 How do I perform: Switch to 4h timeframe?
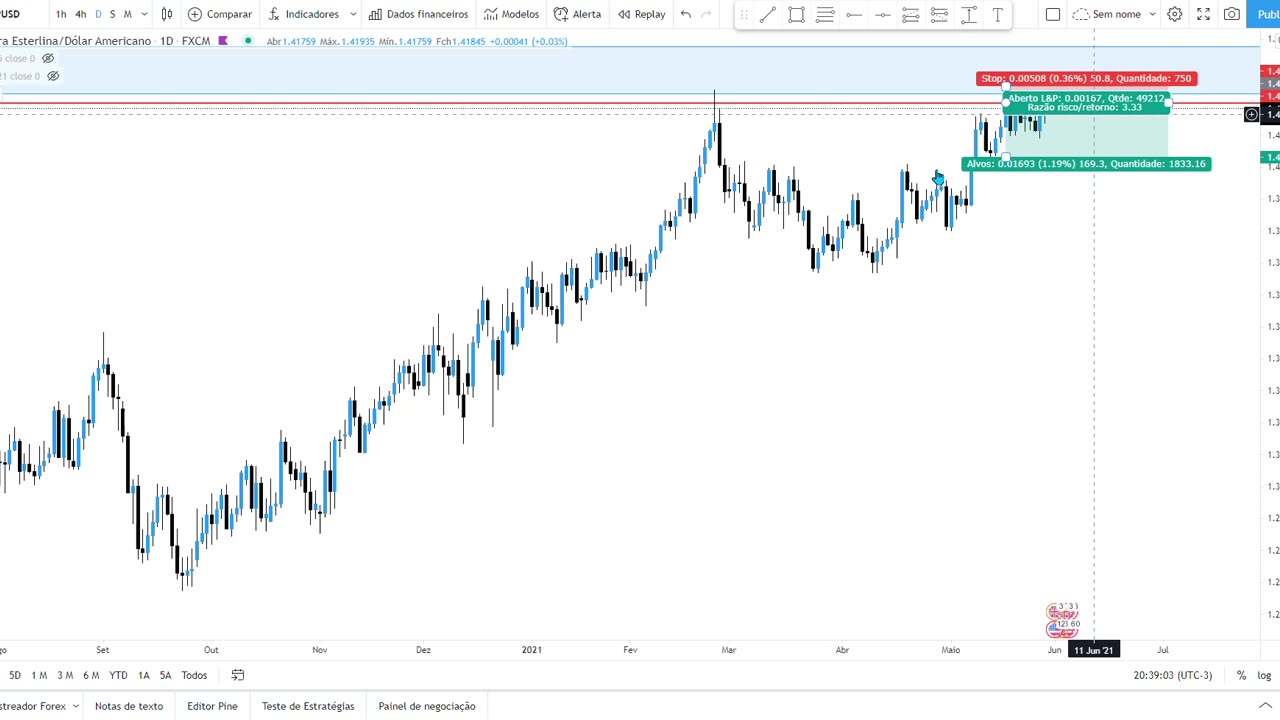81,14
